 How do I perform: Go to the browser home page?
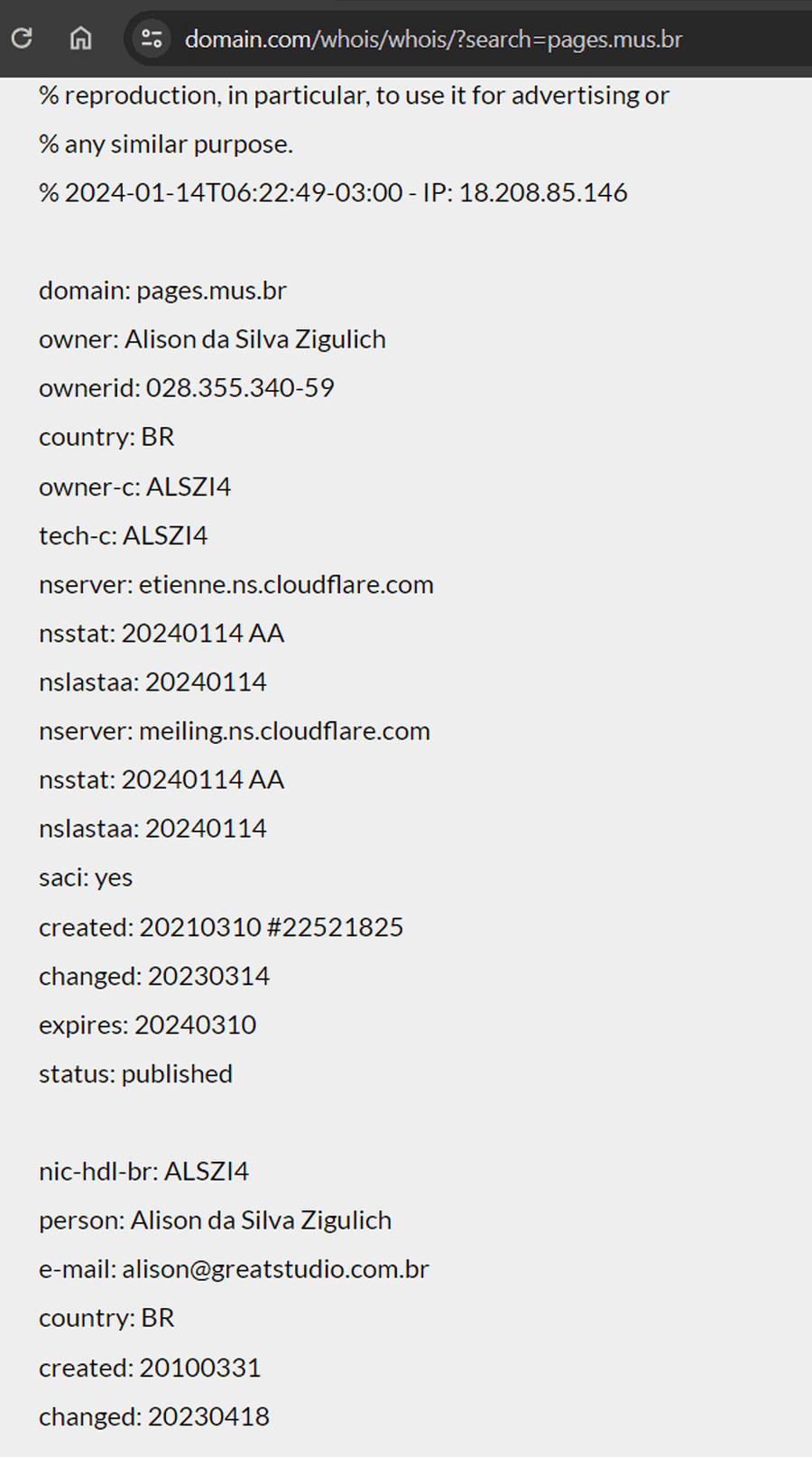pyautogui.click(x=81, y=39)
